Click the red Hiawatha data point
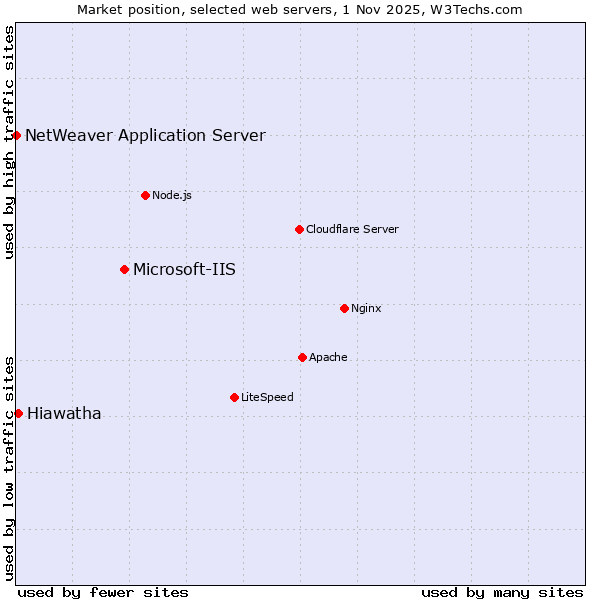 (18, 413)
